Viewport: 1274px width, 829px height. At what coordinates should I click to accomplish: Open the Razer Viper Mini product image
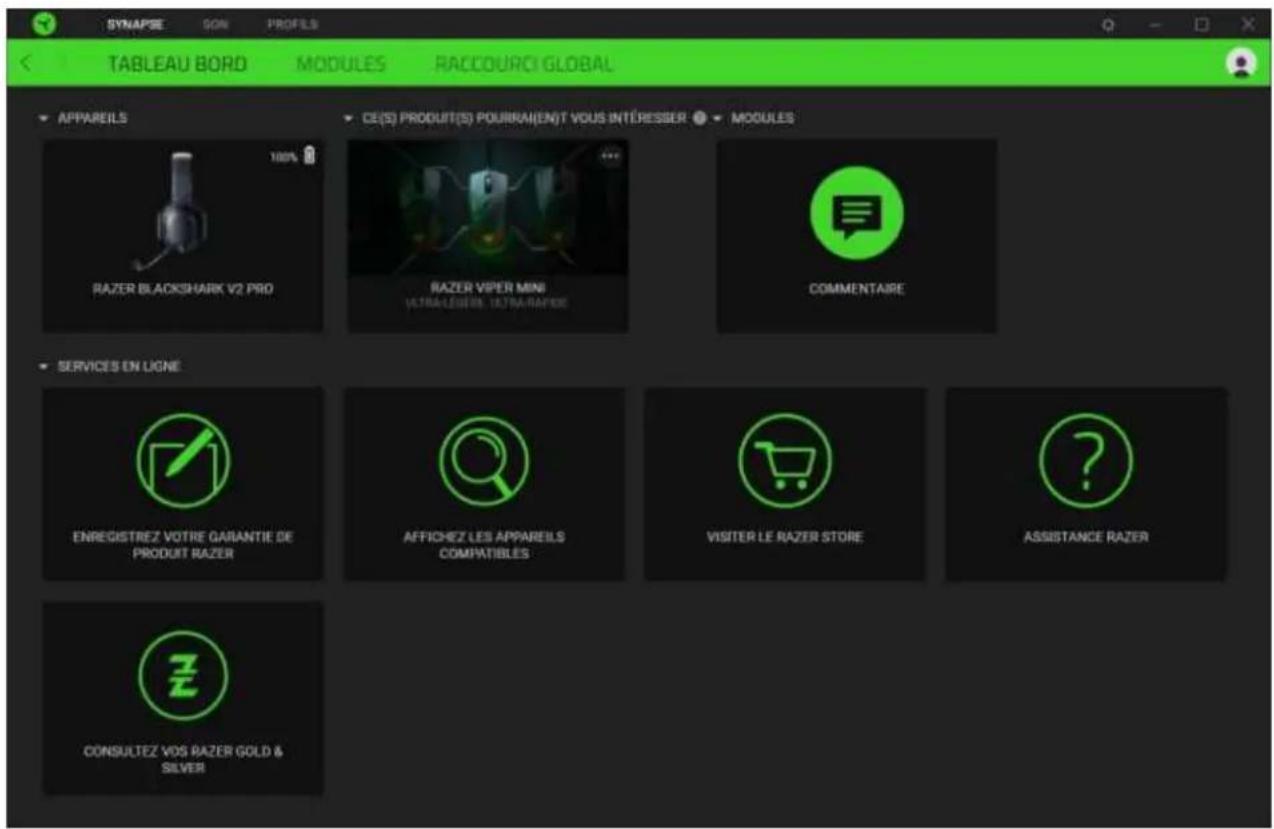tap(488, 207)
